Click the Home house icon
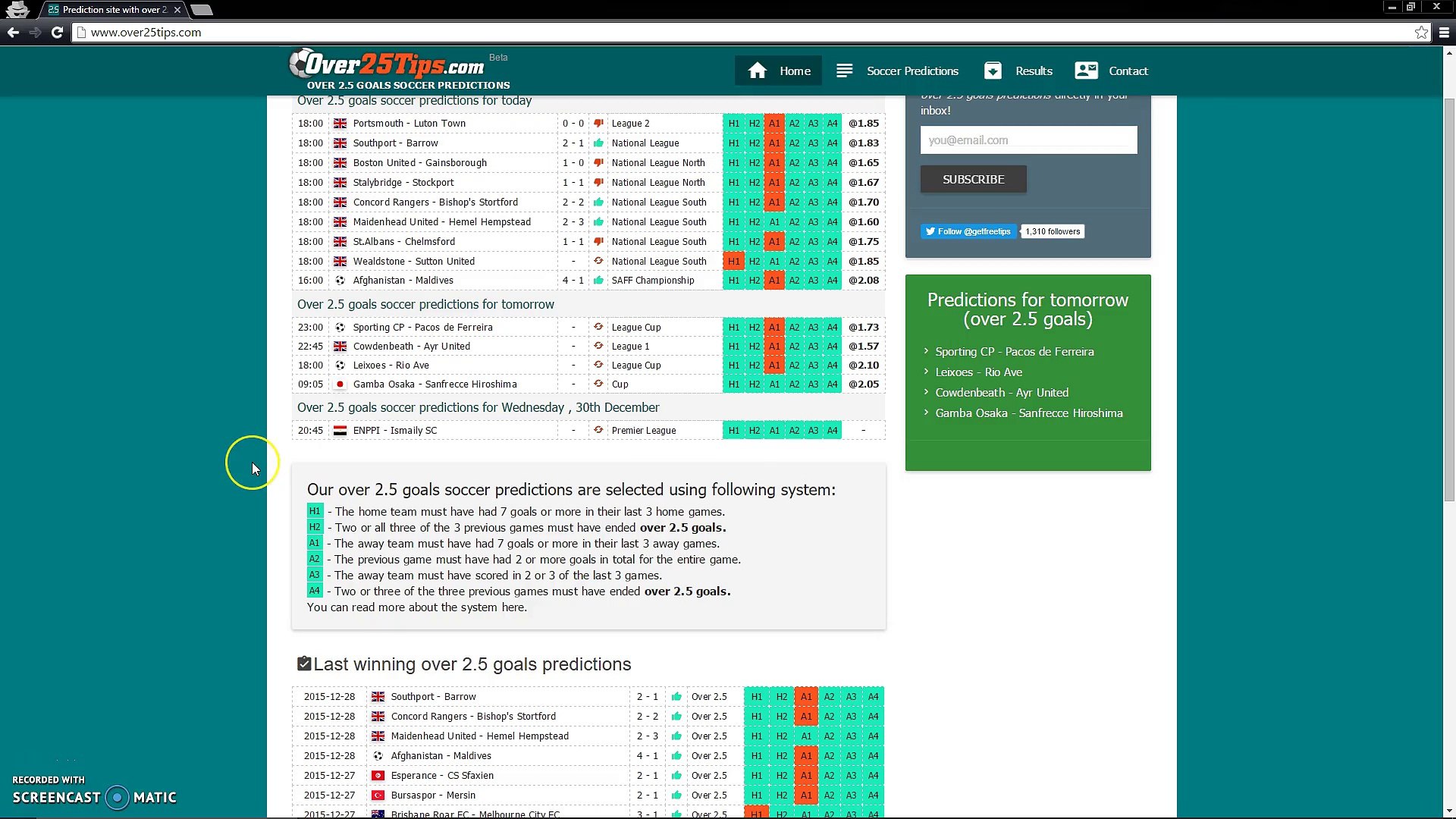This screenshot has height=819, width=1456. coord(757,71)
